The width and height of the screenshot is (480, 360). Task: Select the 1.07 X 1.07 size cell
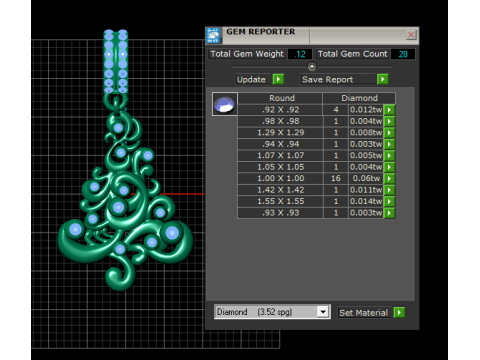[x=280, y=155]
